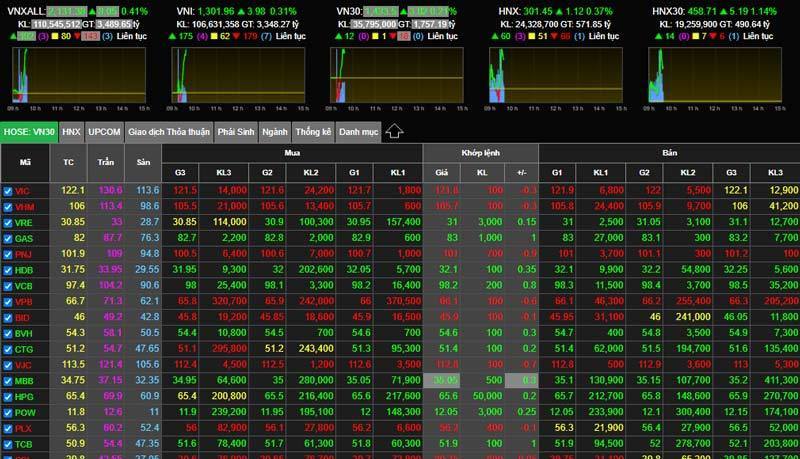Image resolution: width=800 pixels, height=459 pixels.
Task: Open the MBB stock ticker
Action: point(24,380)
